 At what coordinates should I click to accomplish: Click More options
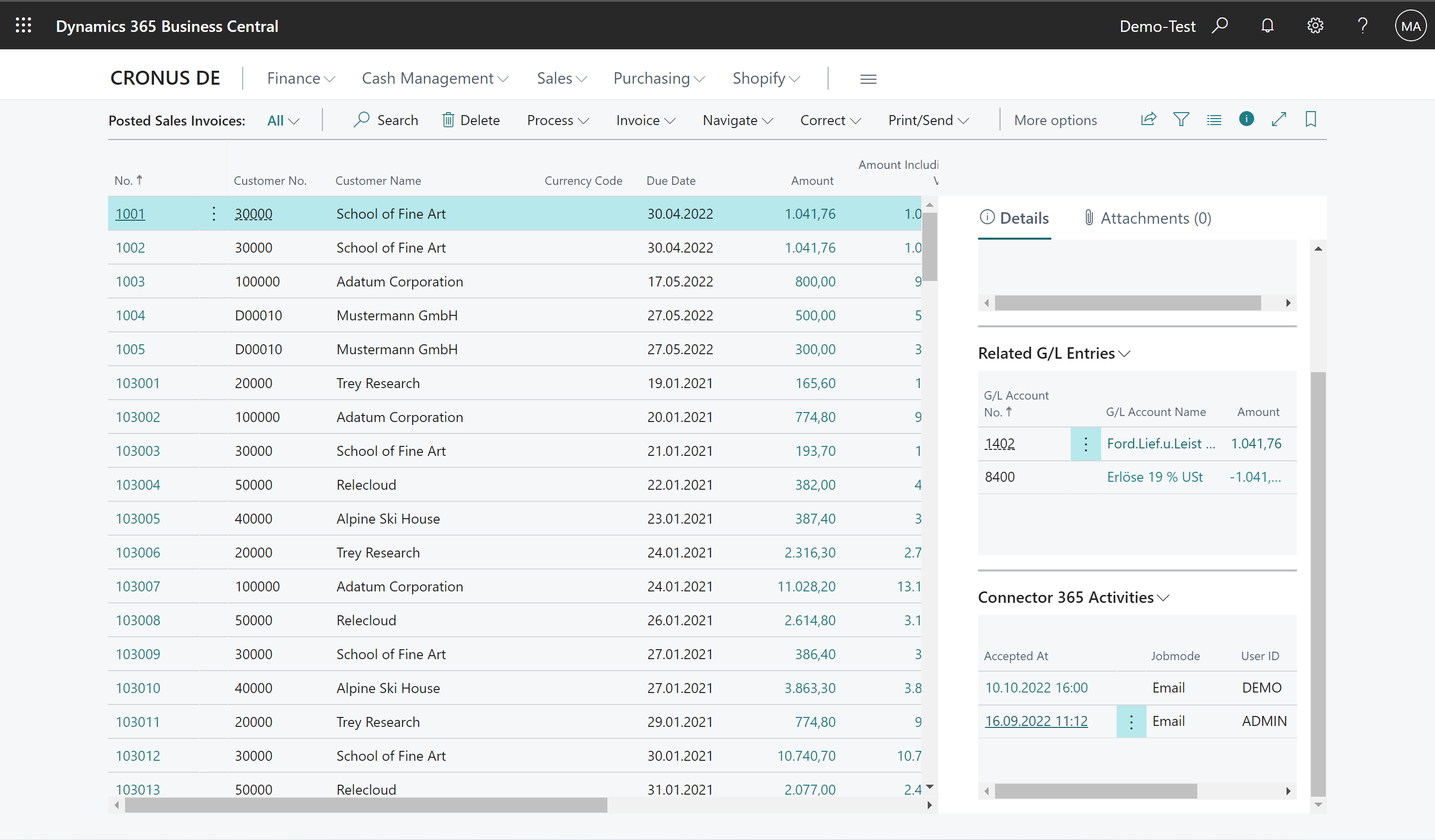1055,121
